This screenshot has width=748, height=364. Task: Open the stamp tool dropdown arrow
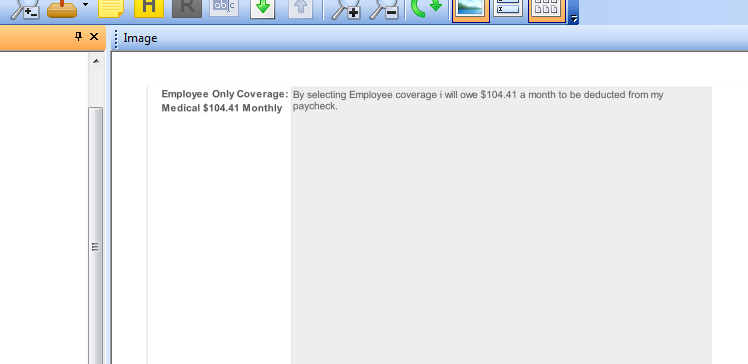coord(85,5)
